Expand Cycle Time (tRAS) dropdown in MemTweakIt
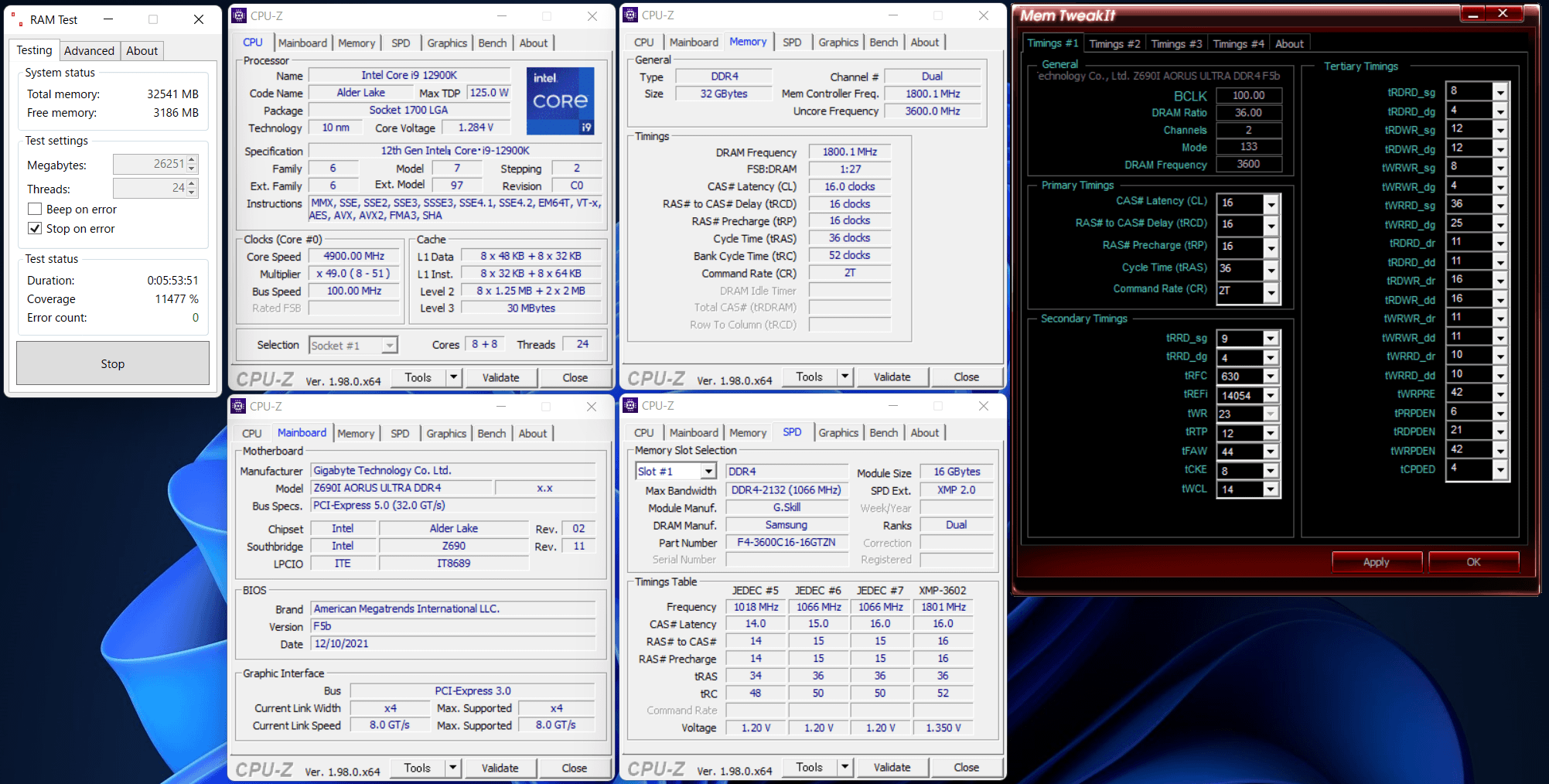 point(1271,269)
